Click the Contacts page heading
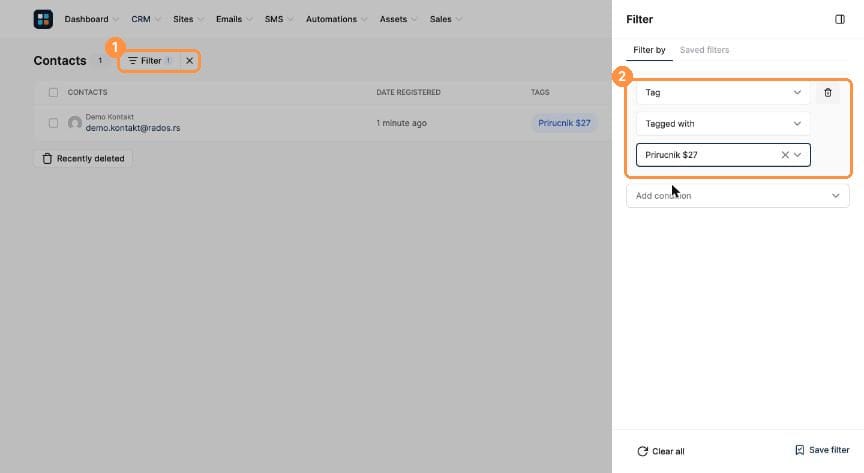This screenshot has width=864, height=473. point(60,61)
